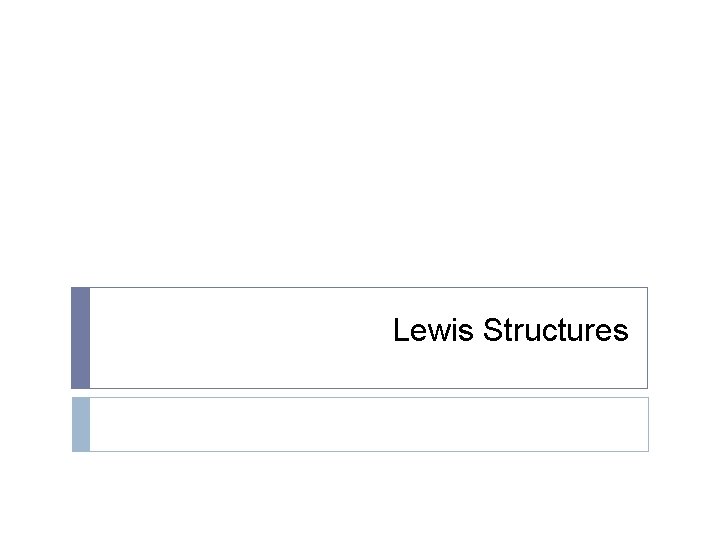720x540 pixels.
Task: Click the word "Structures" in the title
Action: pyautogui.click(x=555, y=330)
